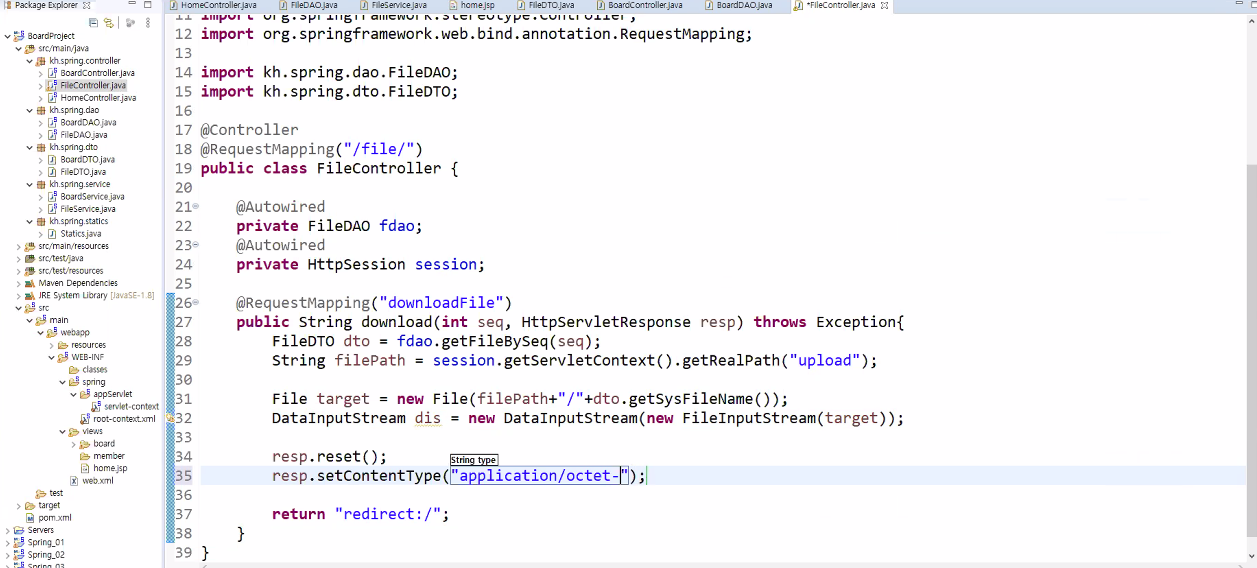Switch to BoardController.java editor tab
Viewport: 1257px width, 568px height.
(640, 5)
